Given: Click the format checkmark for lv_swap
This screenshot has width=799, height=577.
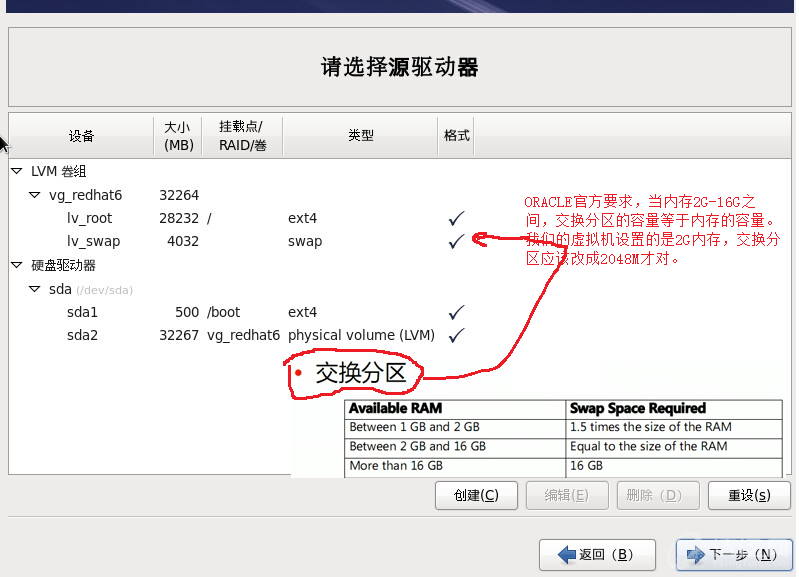Looking at the screenshot, I should (x=456, y=241).
